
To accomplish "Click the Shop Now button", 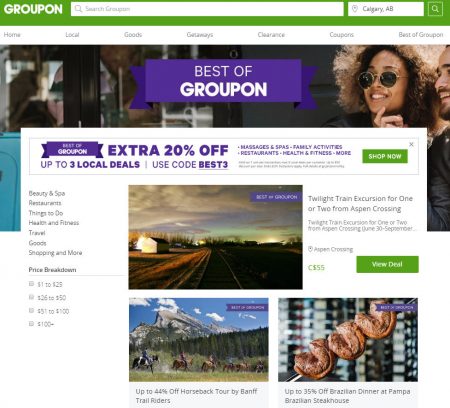I will [x=385, y=156].
